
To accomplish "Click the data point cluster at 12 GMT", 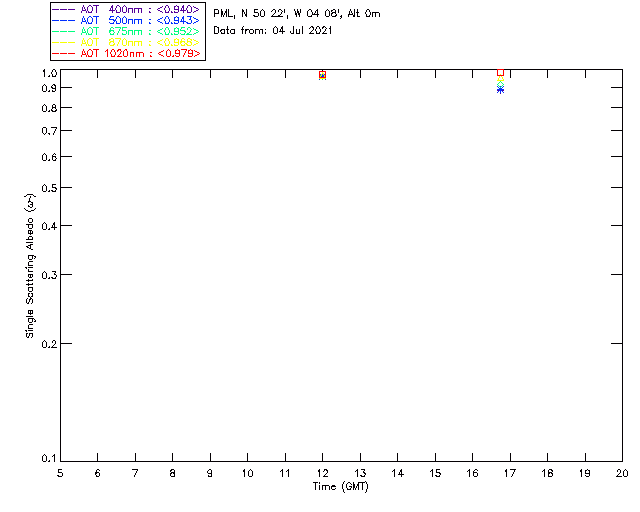I will click(x=322, y=75).
